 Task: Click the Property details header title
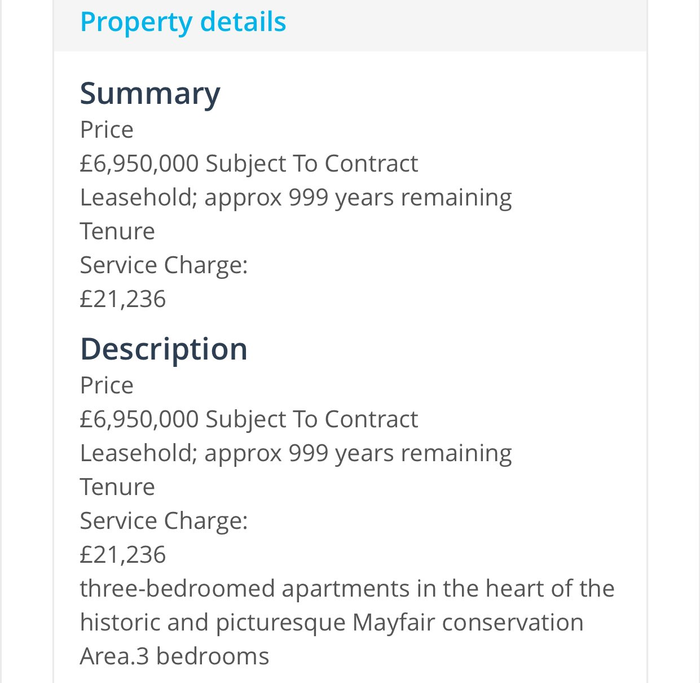(x=183, y=22)
